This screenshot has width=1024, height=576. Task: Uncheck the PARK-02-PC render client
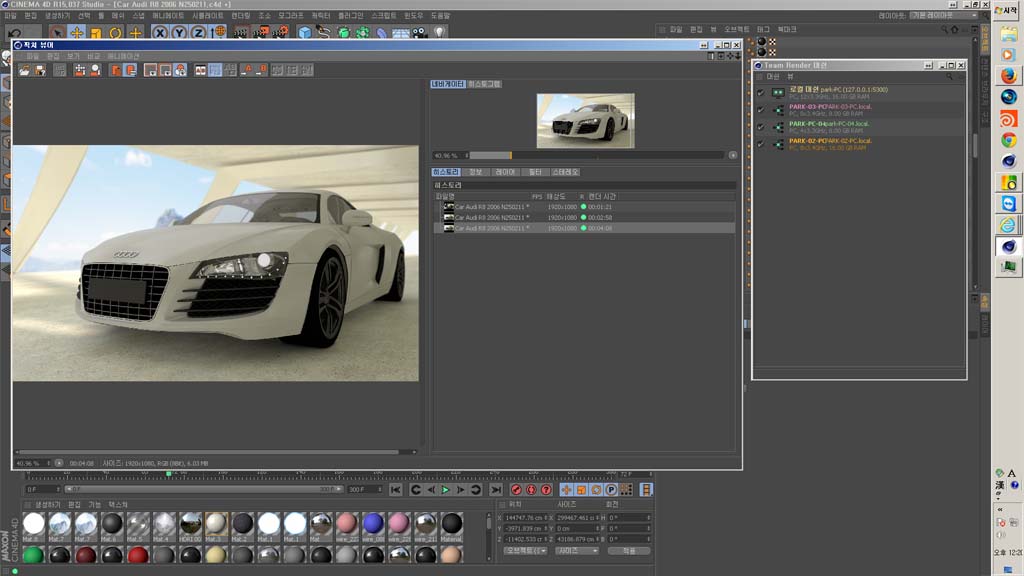click(x=761, y=144)
